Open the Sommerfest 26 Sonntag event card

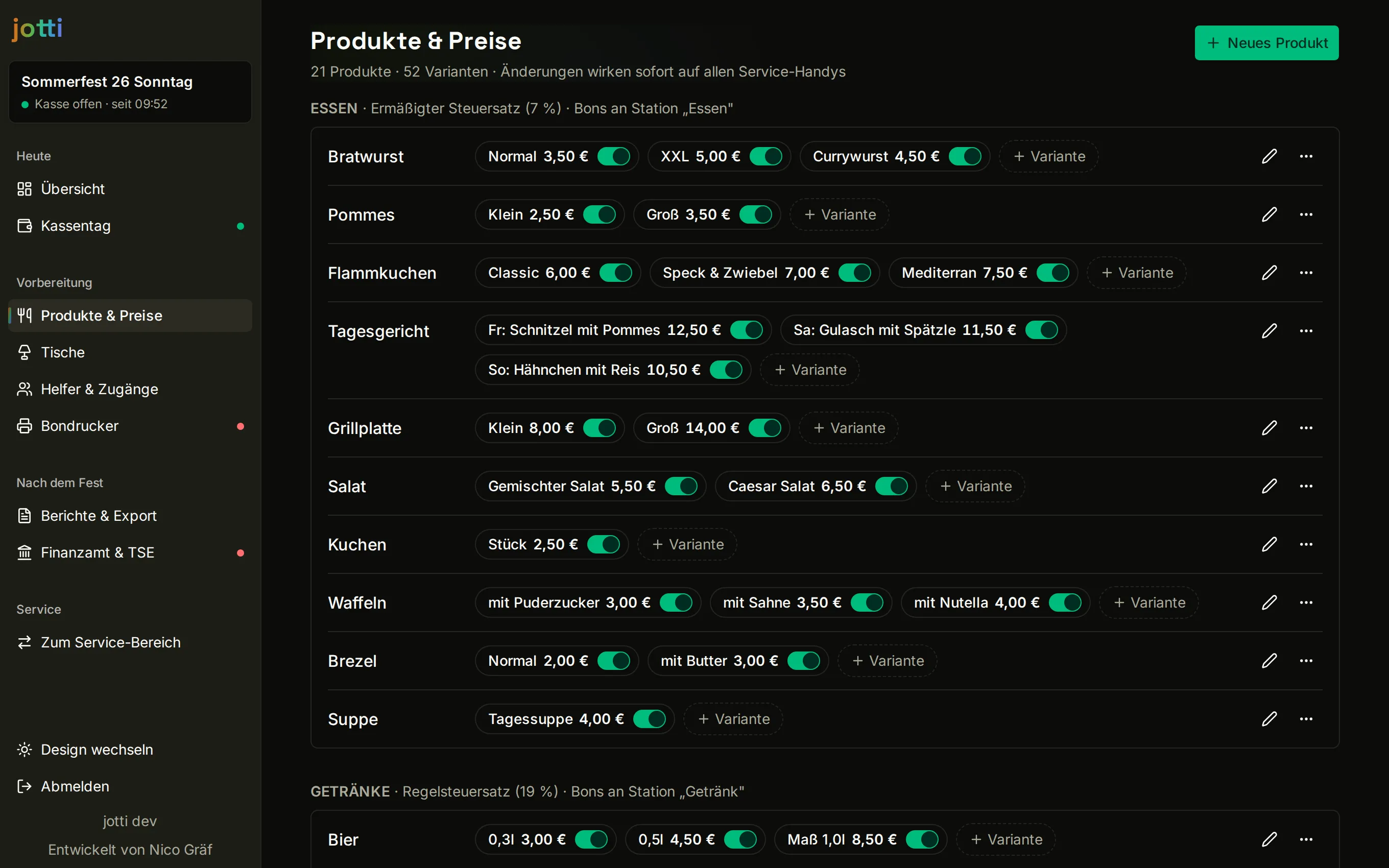tap(130, 92)
